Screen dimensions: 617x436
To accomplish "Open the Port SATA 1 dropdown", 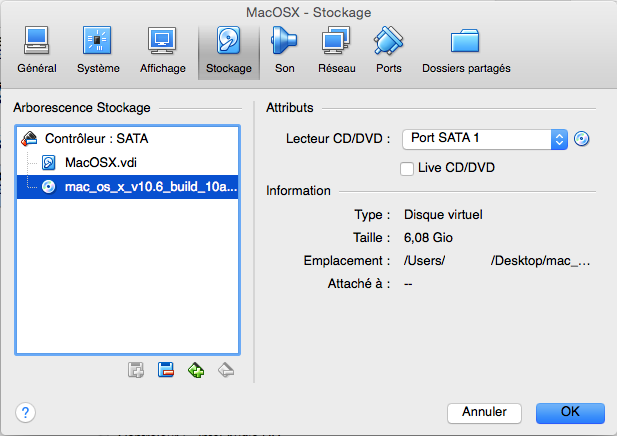I will point(485,139).
